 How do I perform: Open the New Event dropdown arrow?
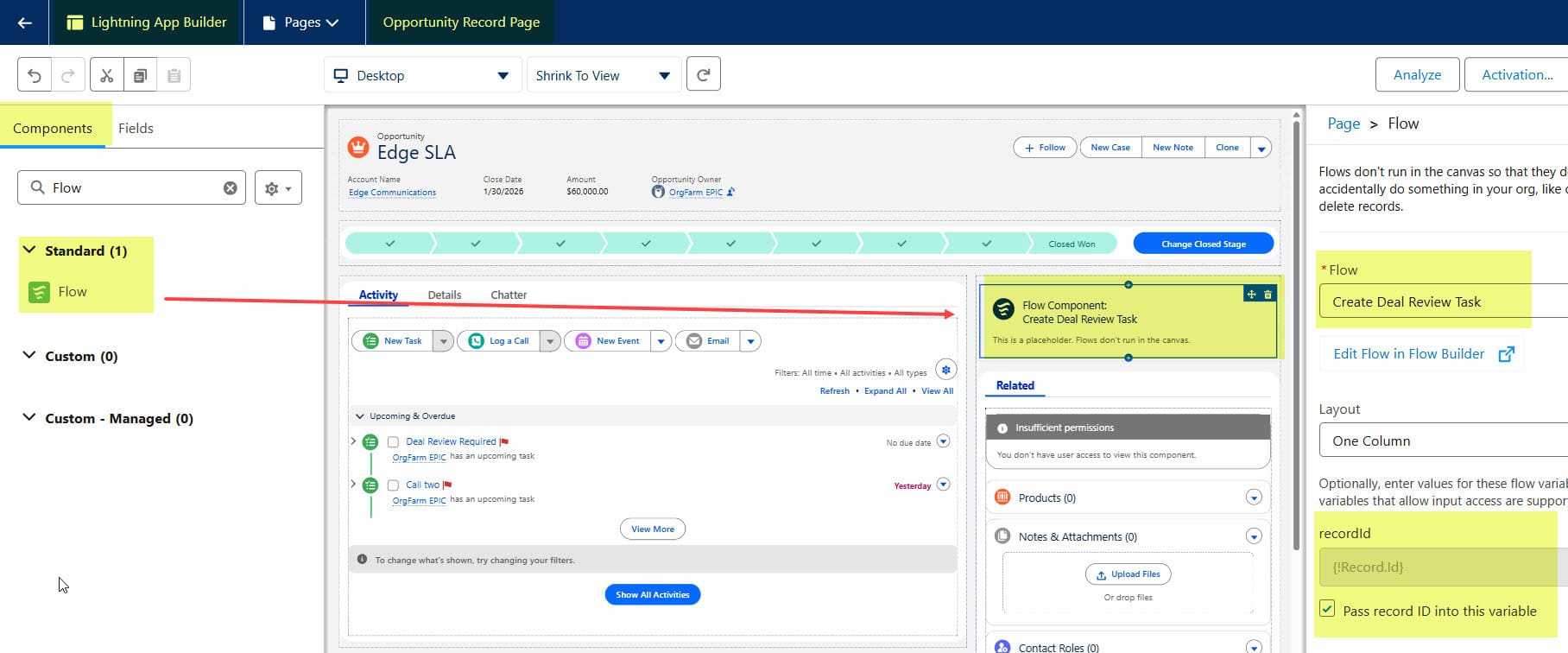click(661, 341)
